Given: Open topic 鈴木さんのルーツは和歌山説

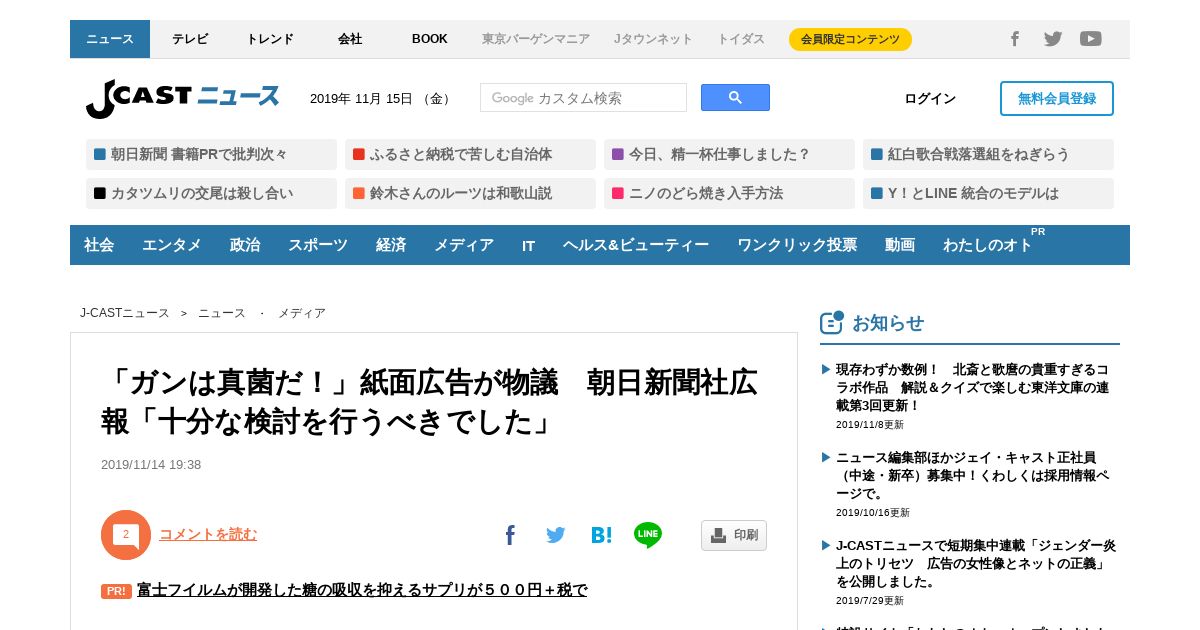Looking at the screenshot, I should click(x=470, y=193).
